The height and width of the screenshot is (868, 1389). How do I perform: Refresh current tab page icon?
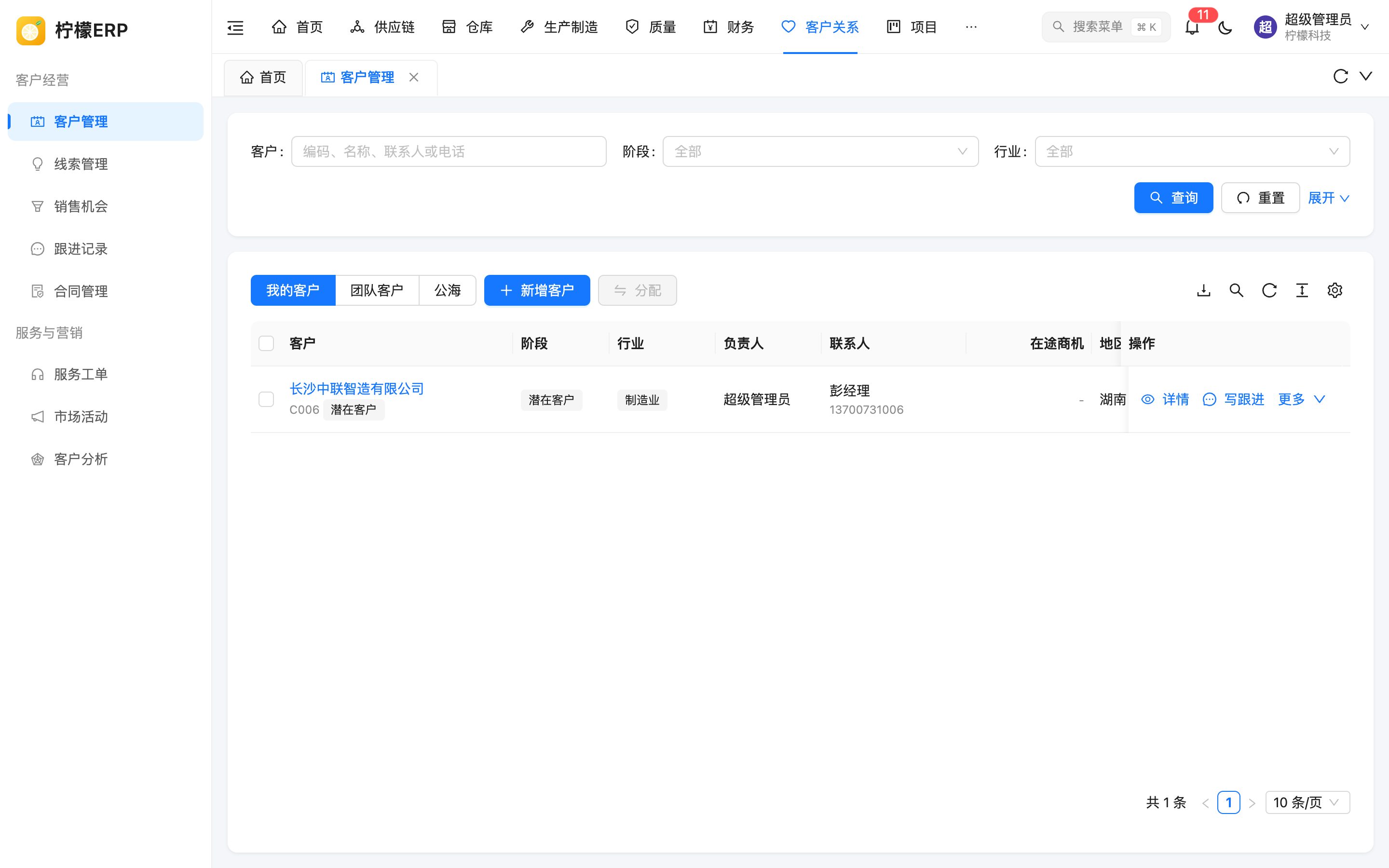point(1340,76)
